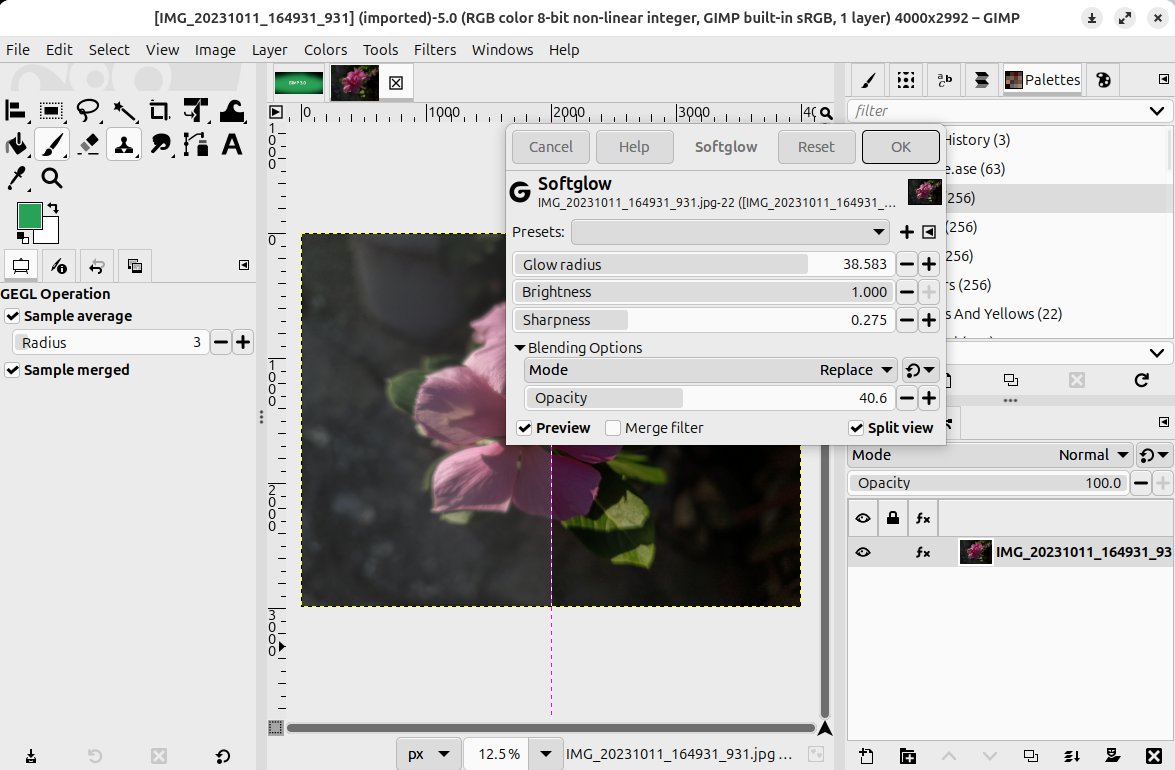This screenshot has width=1175, height=770.
Task: Open the Filters menu
Action: point(434,49)
